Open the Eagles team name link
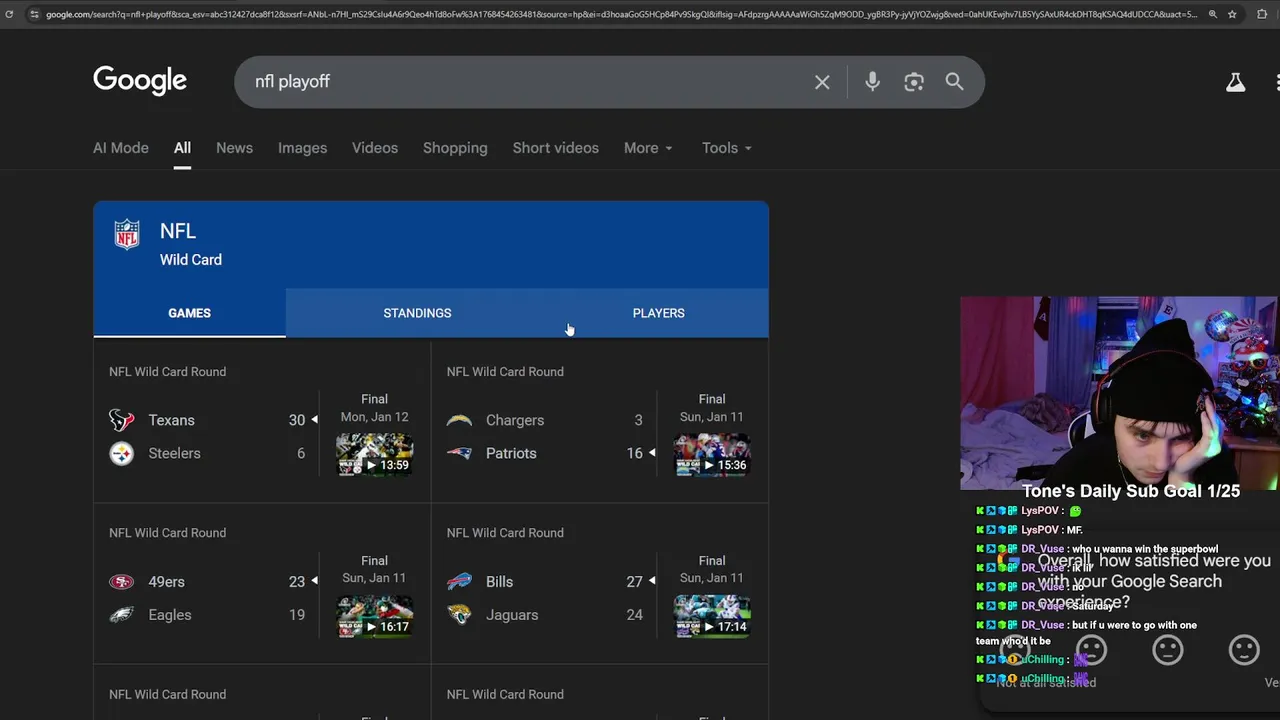 click(169, 615)
